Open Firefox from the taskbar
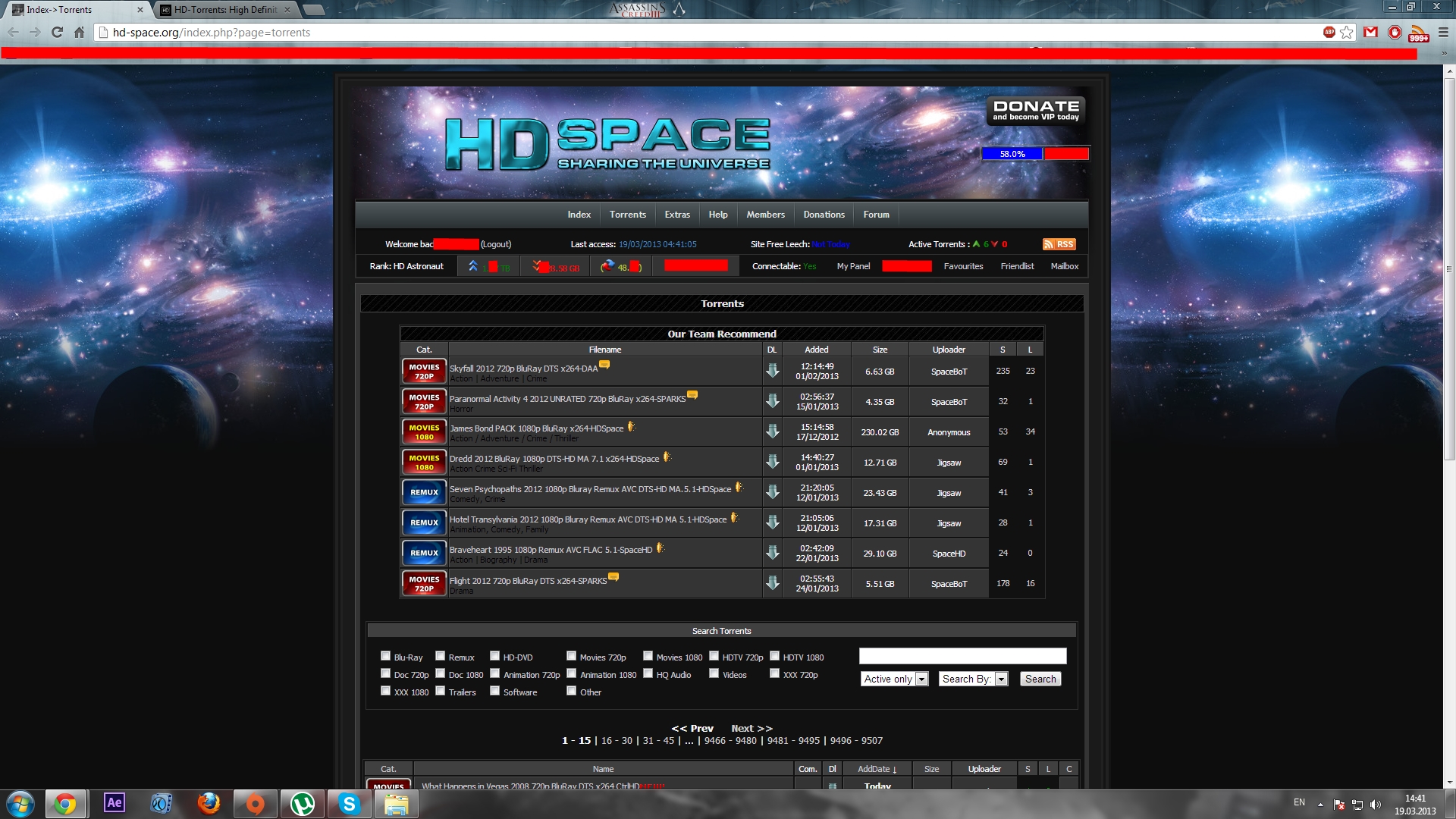 pyautogui.click(x=208, y=804)
